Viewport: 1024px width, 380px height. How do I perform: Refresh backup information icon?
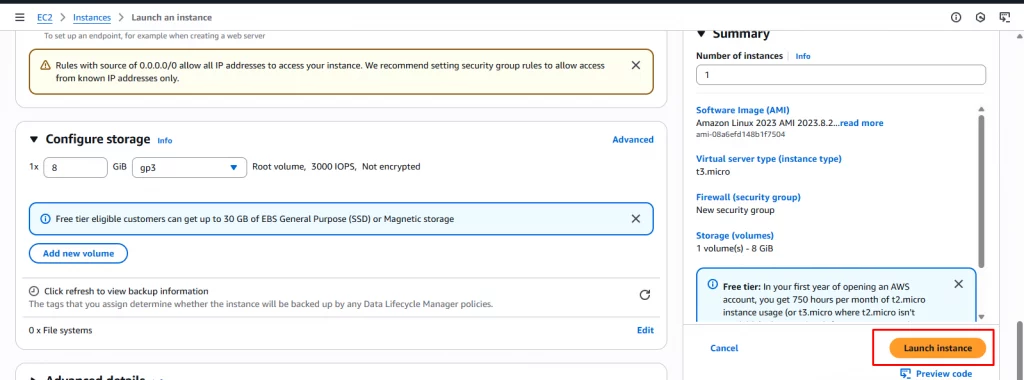[645, 295]
